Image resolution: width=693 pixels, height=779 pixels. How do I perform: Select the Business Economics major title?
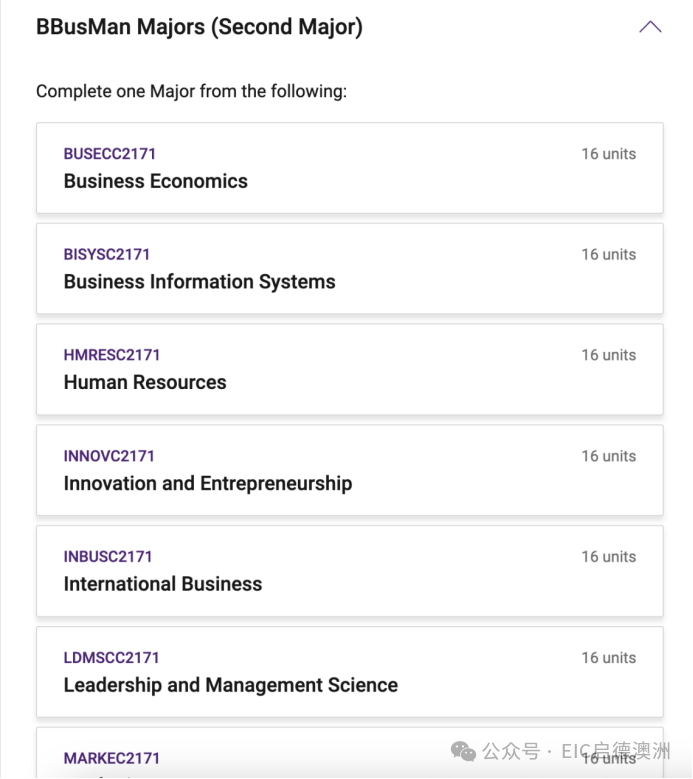coord(155,181)
